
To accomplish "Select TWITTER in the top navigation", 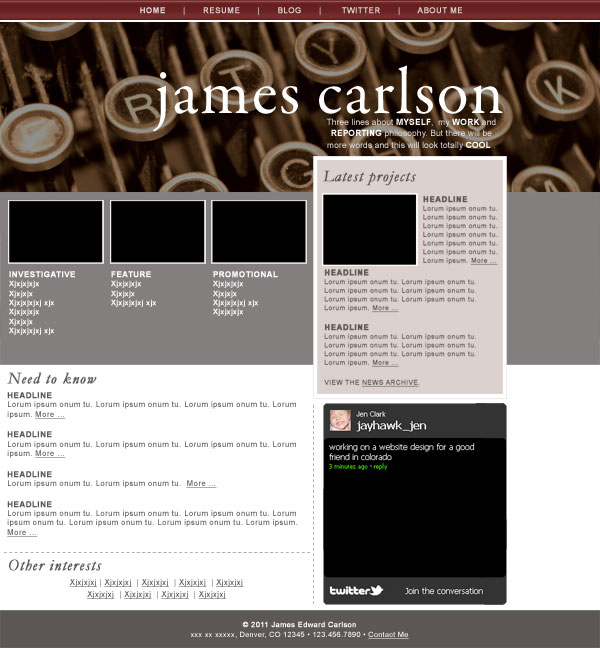I will click(x=361, y=10).
